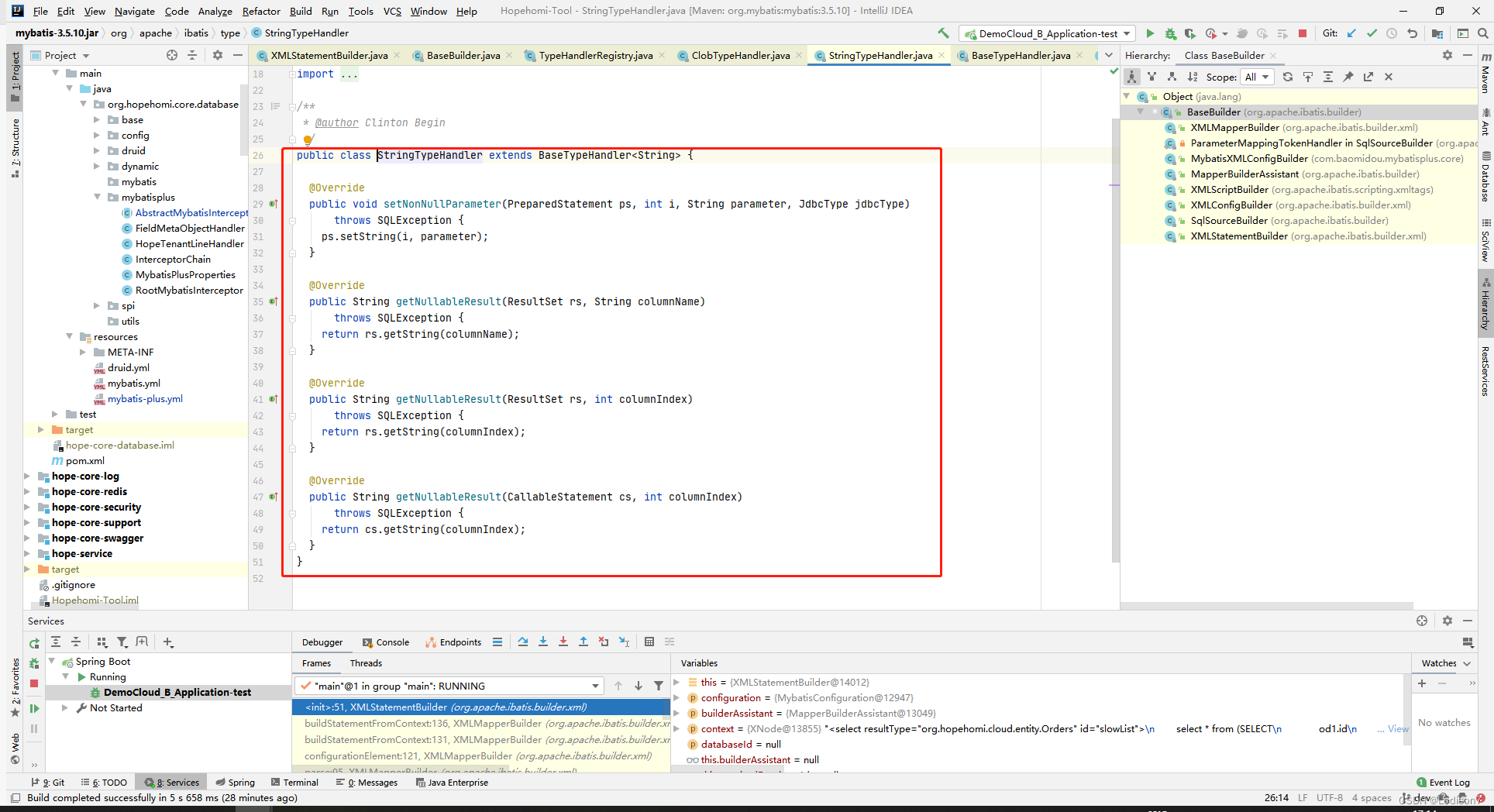Click Force Step Into red arrow
The image size is (1494, 812).
[563, 642]
